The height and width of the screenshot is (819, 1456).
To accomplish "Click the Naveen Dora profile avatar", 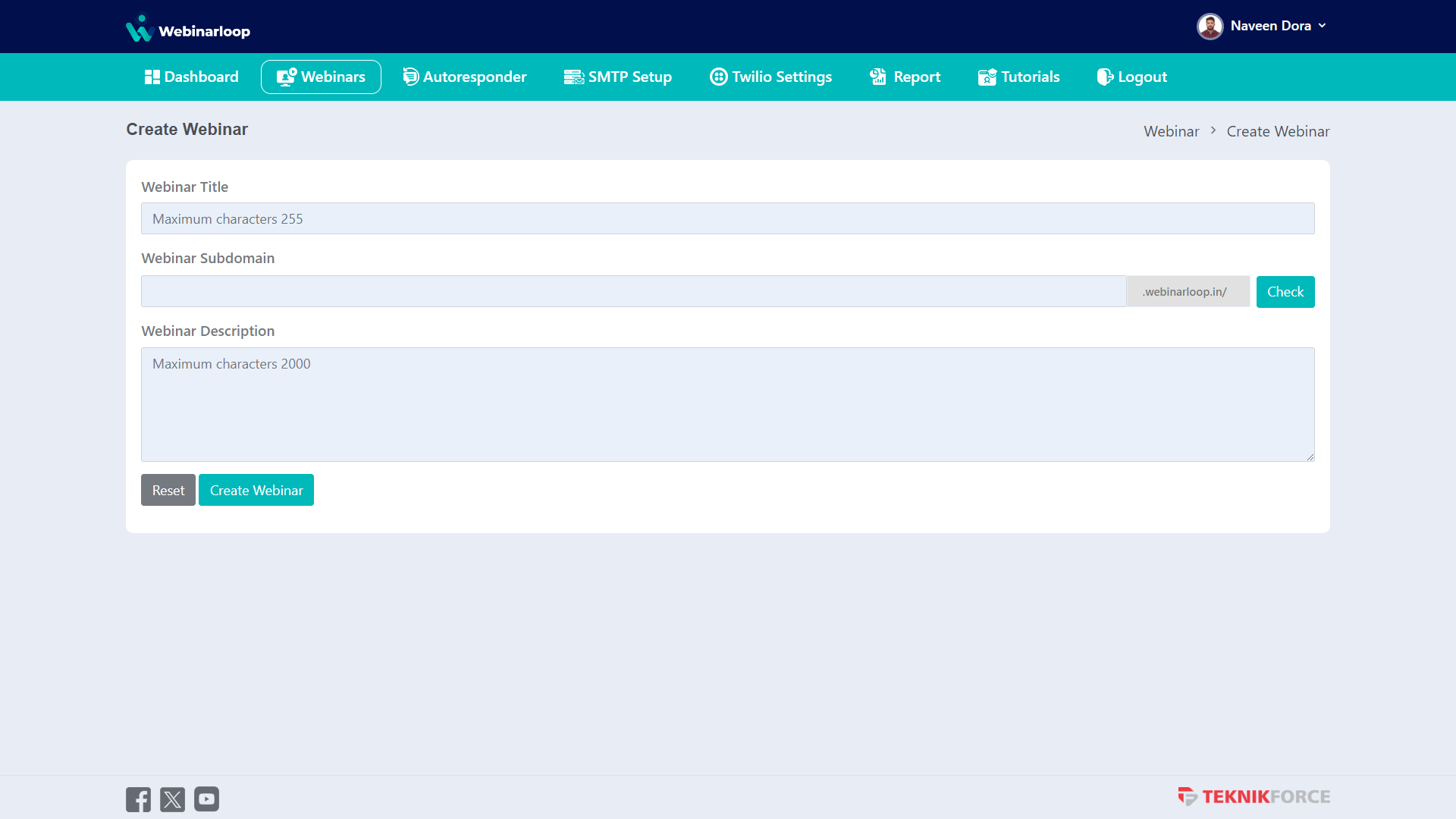I will [x=1210, y=27].
